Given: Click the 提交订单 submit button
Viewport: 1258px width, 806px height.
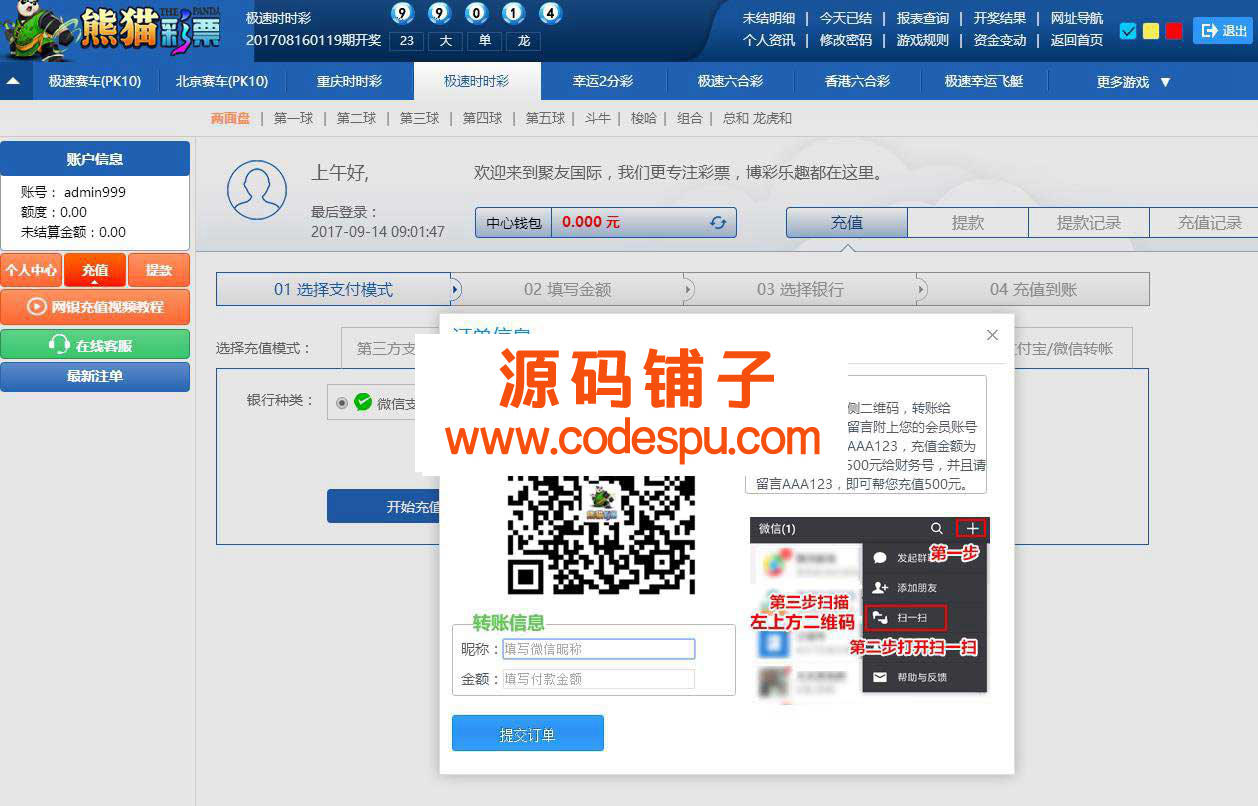Looking at the screenshot, I should click(x=527, y=734).
